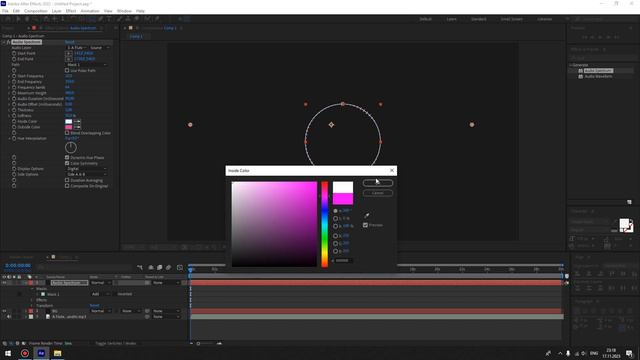Open the Layer menu

[56, 11]
